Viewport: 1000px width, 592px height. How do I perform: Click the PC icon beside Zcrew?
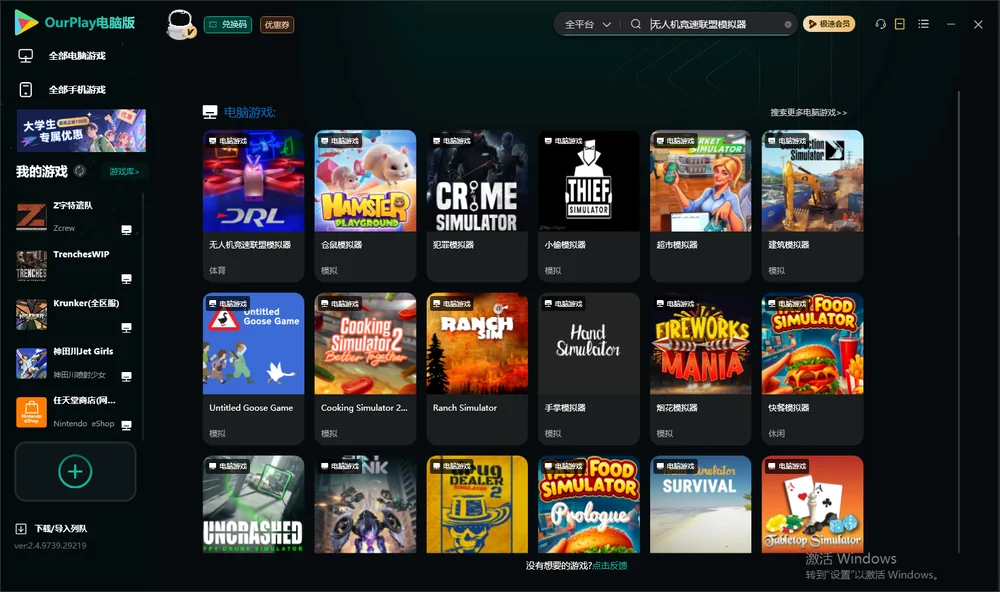(x=126, y=230)
